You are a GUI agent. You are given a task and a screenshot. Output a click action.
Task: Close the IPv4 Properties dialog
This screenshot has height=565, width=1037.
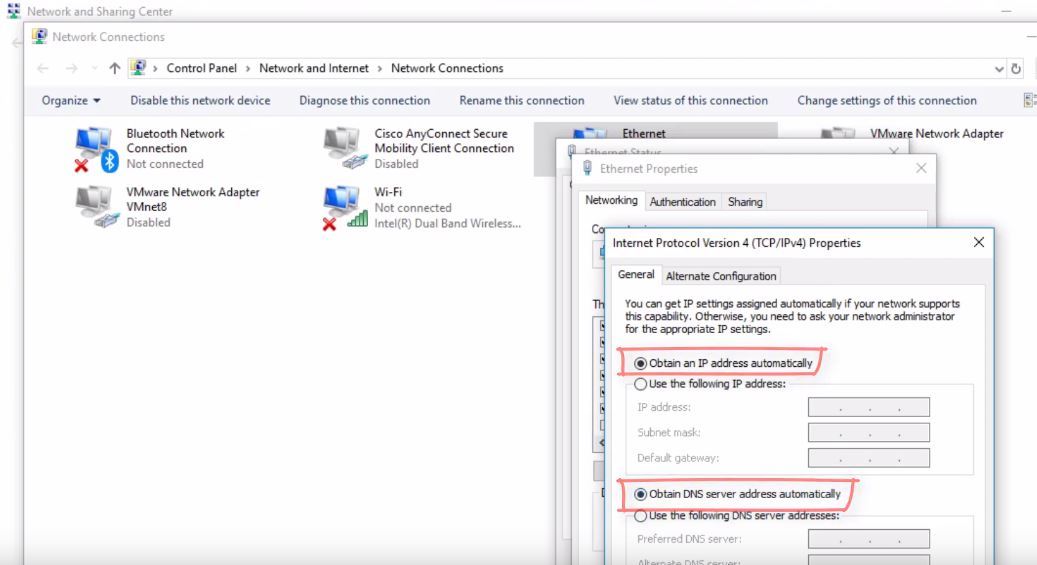(978, 243)
